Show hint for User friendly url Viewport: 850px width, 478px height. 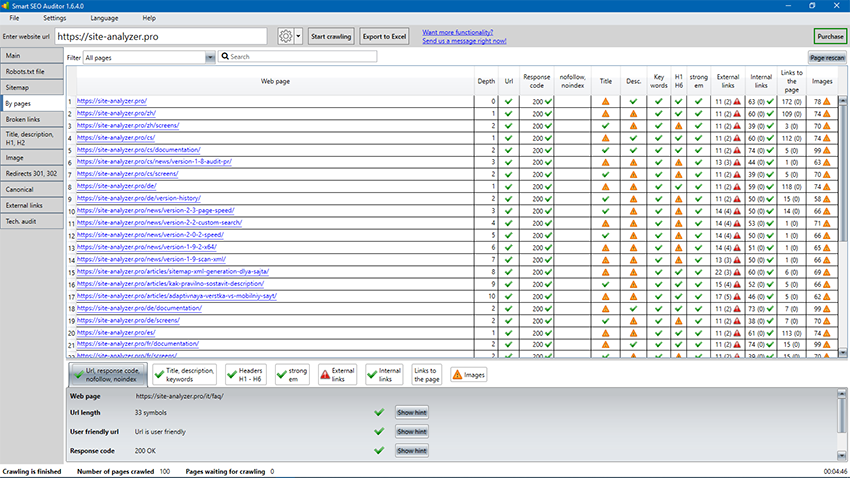[x=411, y=431]
